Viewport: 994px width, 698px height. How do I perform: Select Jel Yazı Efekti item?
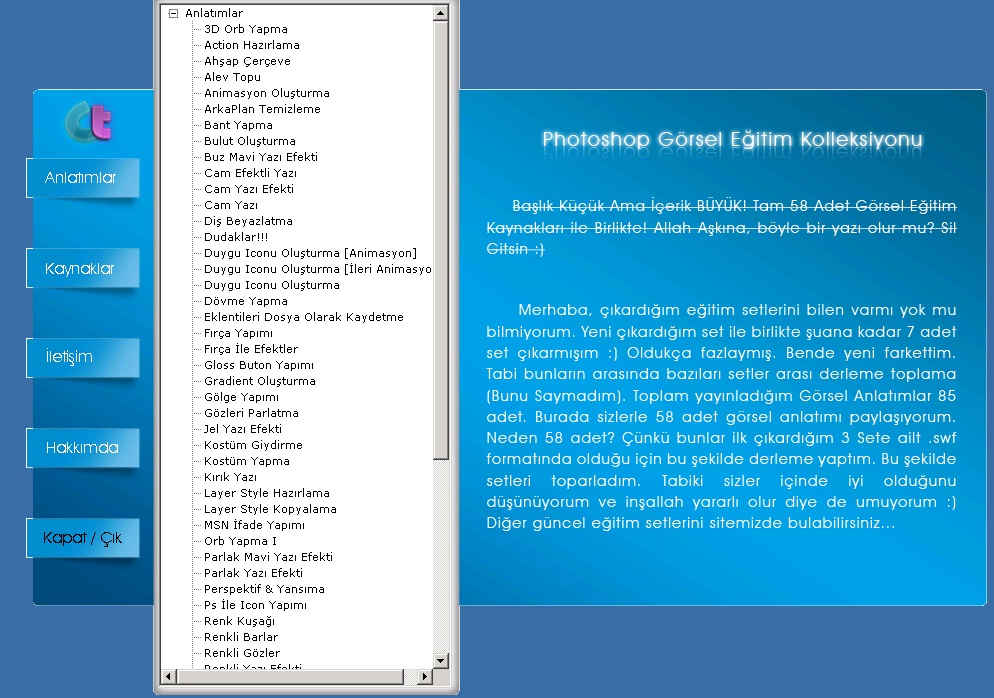point(243,429)
